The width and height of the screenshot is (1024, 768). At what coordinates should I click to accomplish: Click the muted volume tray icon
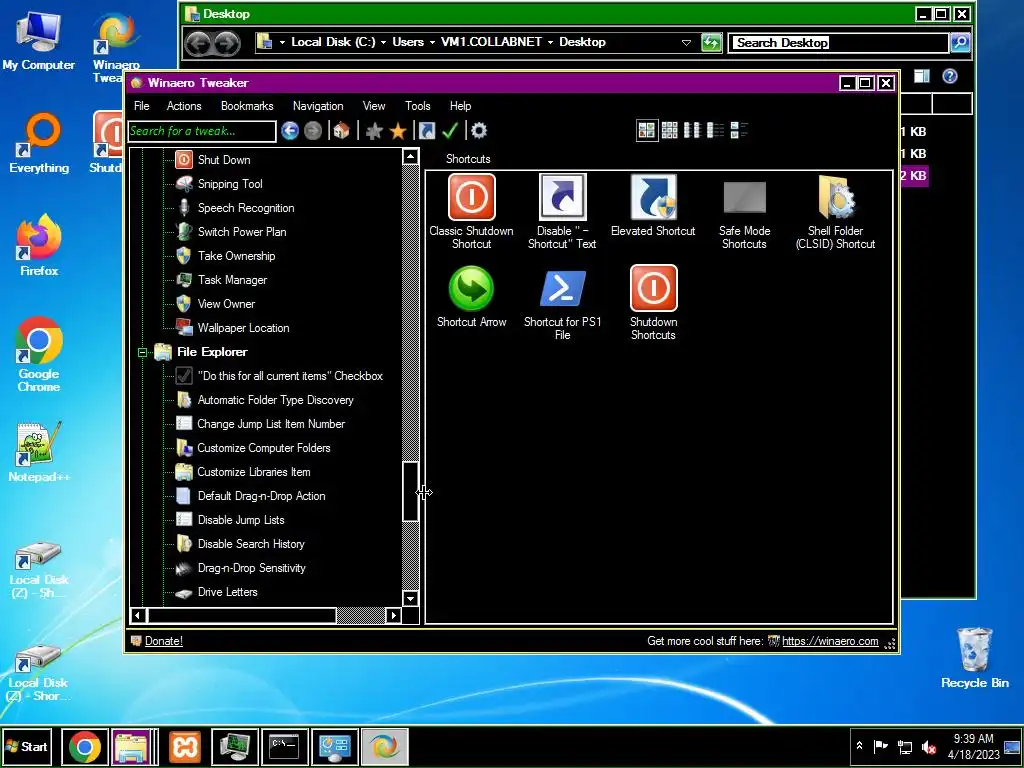click(x=928, y=746)
